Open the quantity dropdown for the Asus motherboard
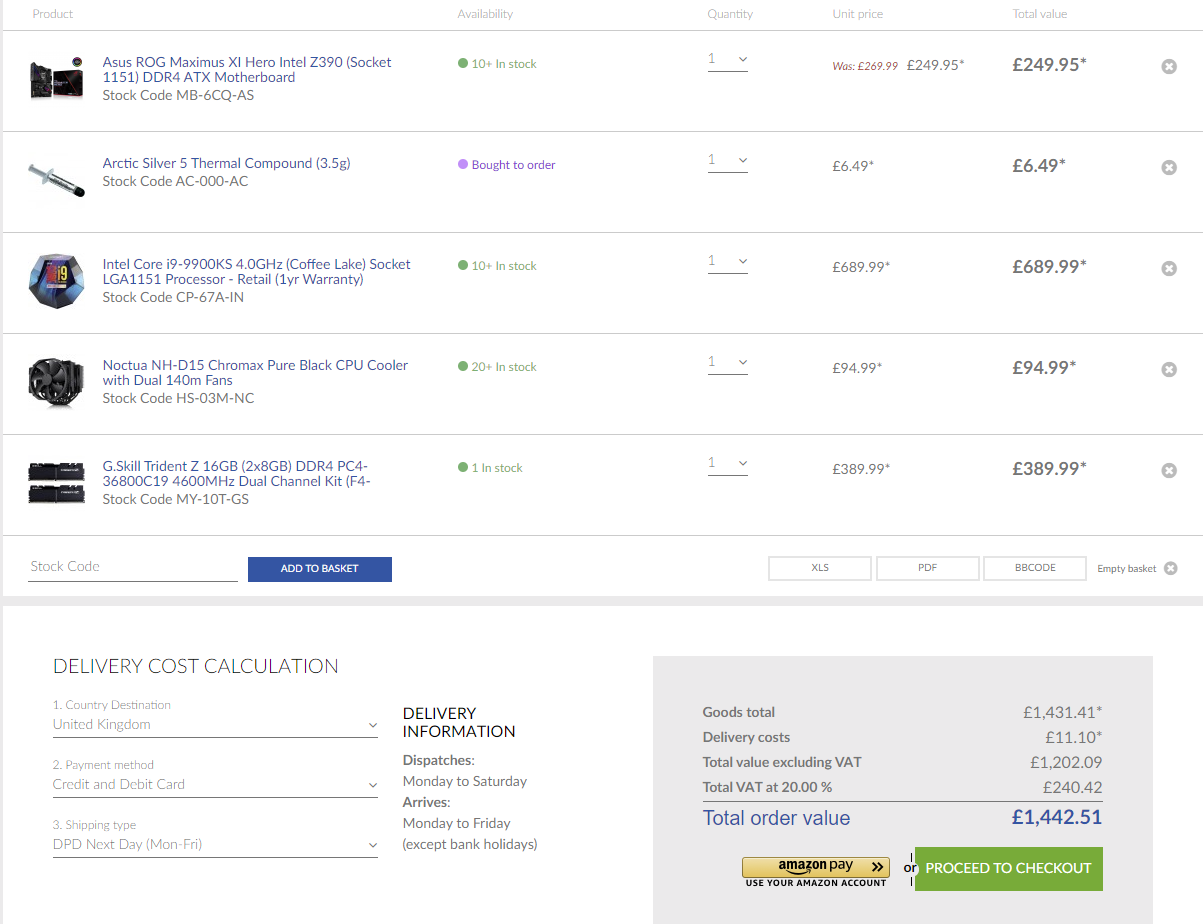Screen dimensions: 1203x924 pos(727,60)
